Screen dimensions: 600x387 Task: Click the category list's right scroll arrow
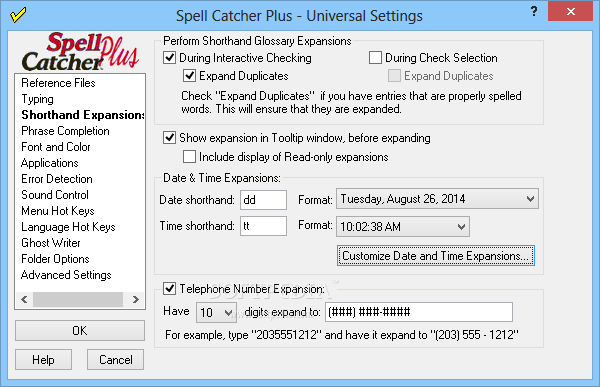pos(135,299)
